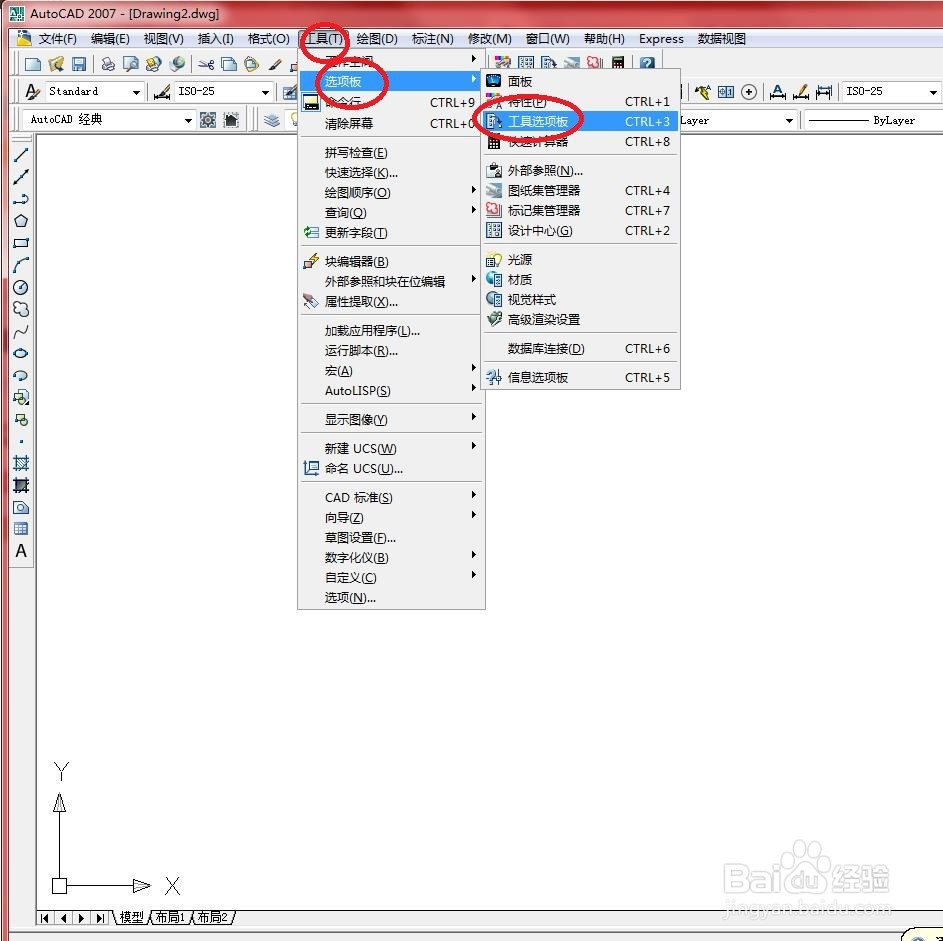Select the Line drawing tool
This screenshot has height=941, width=943.
pyautogui.click(x=21, y=156)
